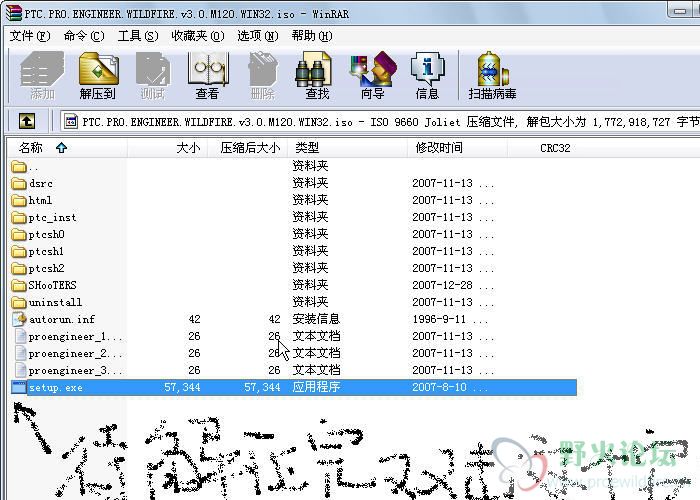Click the proengineer_2 text file icon
Viewport: 700px width, 500px height.
[x=21, y=353]
